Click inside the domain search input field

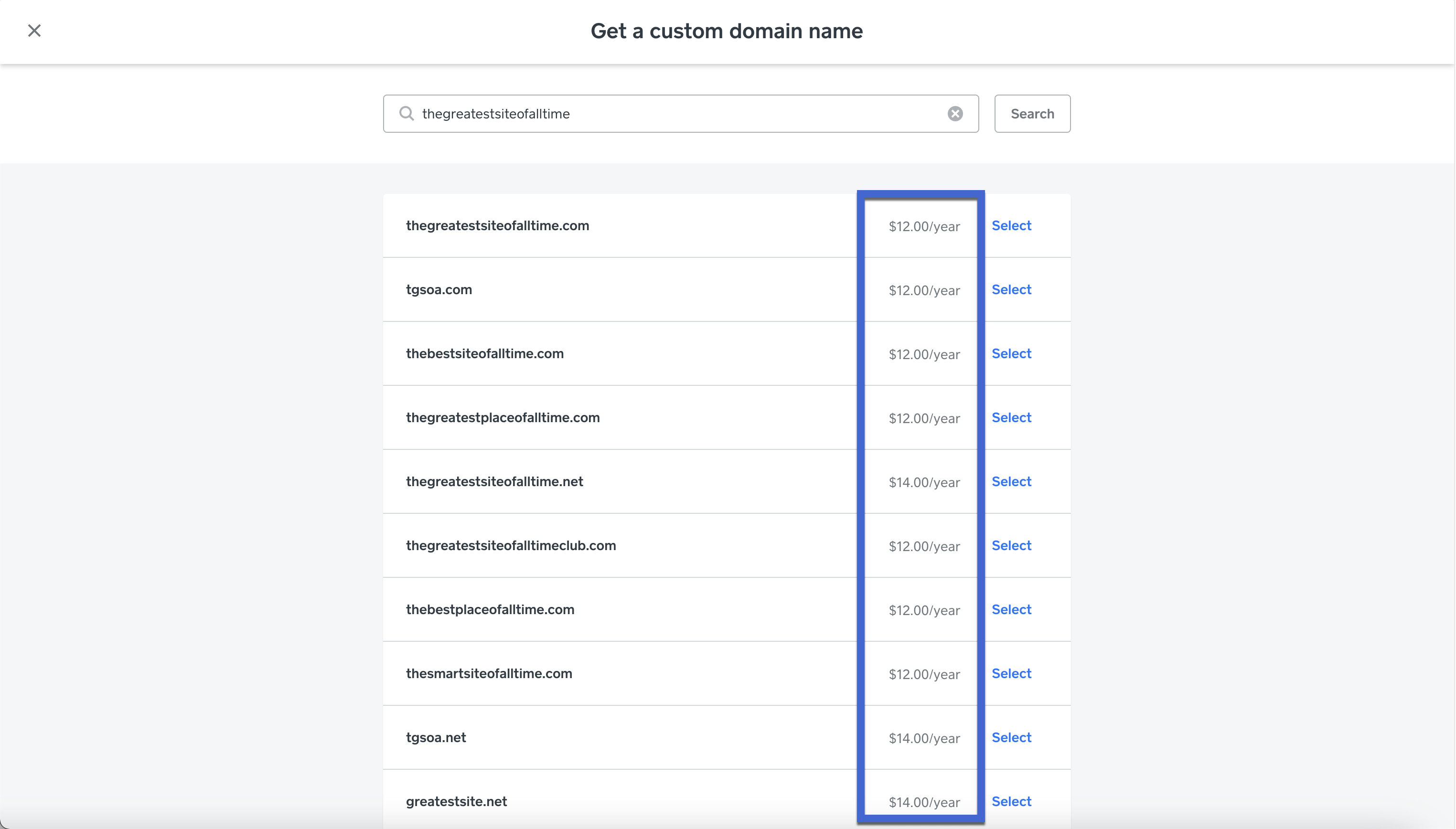click(x=626, y=113)
